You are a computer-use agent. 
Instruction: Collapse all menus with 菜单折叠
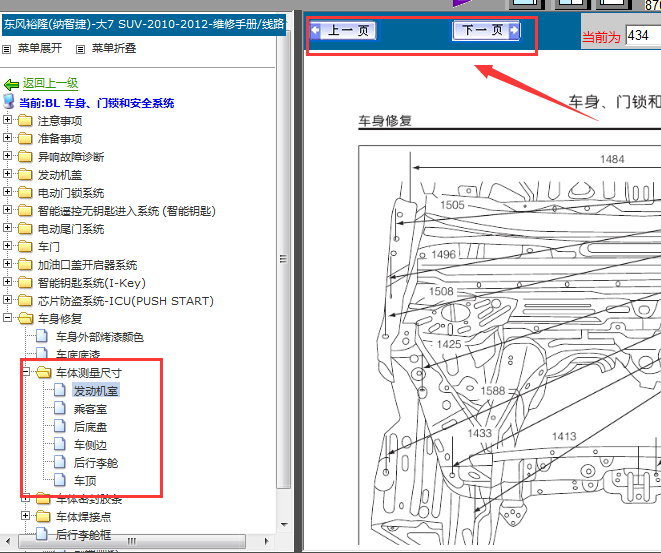pos(114,48)
